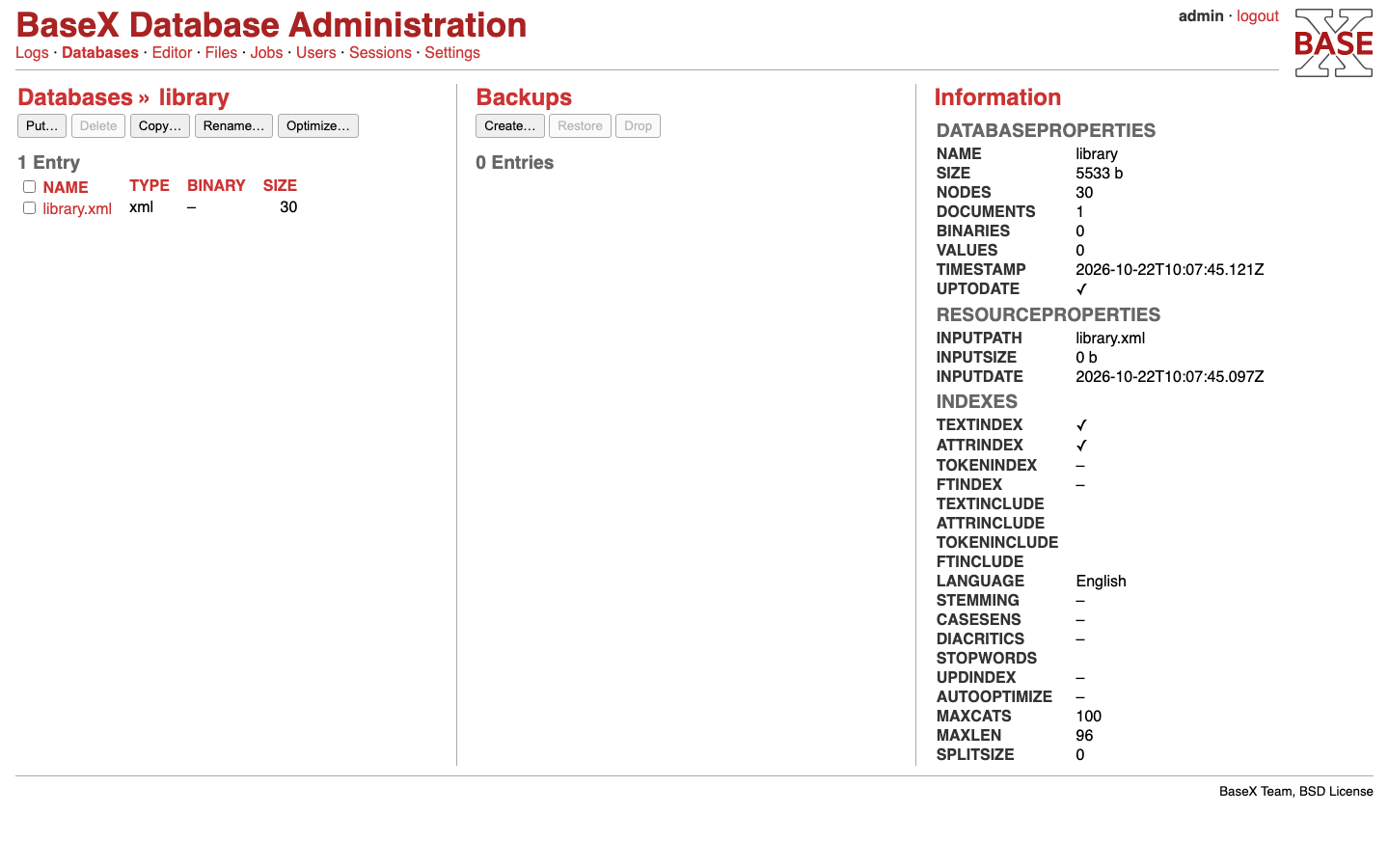Click the Drop backup button
1389x868 pixels.
[x=638, y=126]
